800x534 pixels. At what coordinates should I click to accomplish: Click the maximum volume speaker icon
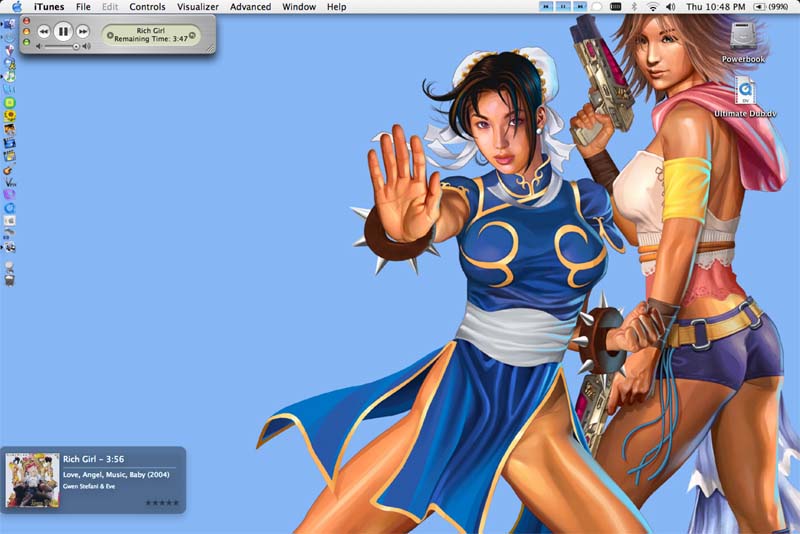(87, 46)
